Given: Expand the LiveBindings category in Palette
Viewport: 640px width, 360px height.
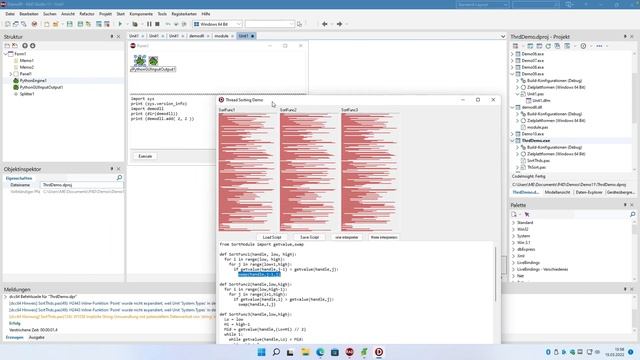Looking at the screenshot, I should pyautogui.click(x=513, y=263).
